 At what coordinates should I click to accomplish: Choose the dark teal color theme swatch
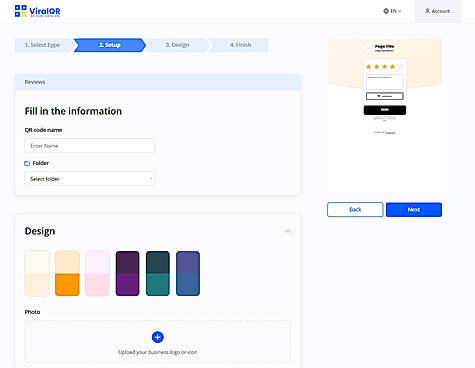[x=158, y=273]
